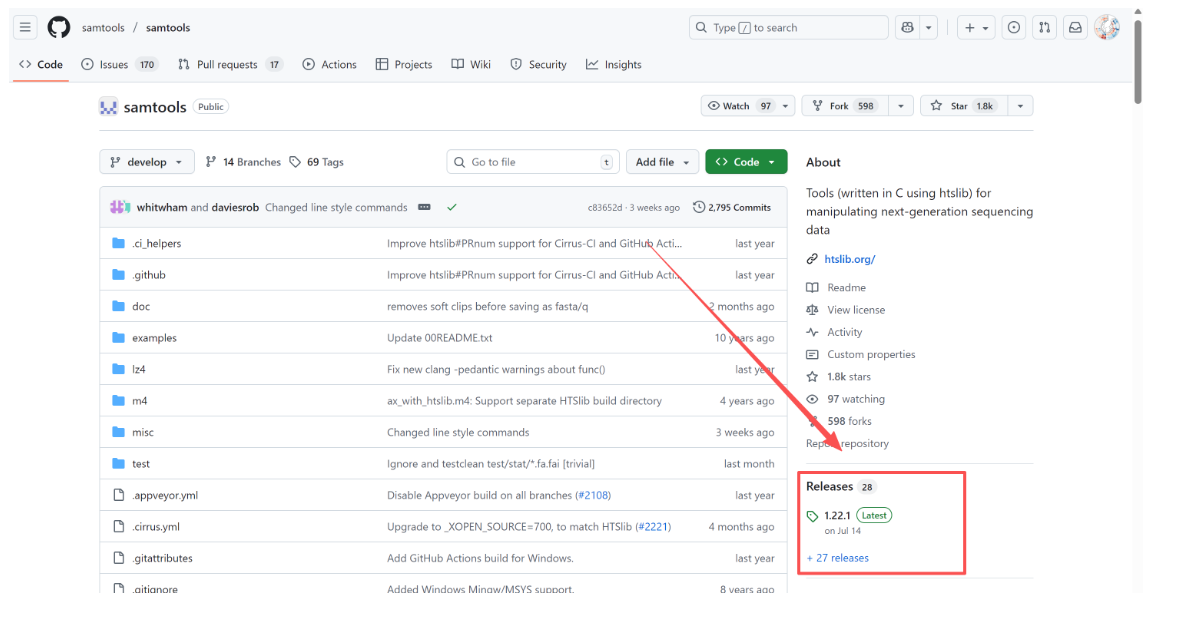Open the 2,795 Commits history
Viewport: 1184px width, 618px height.
[732, 207]
